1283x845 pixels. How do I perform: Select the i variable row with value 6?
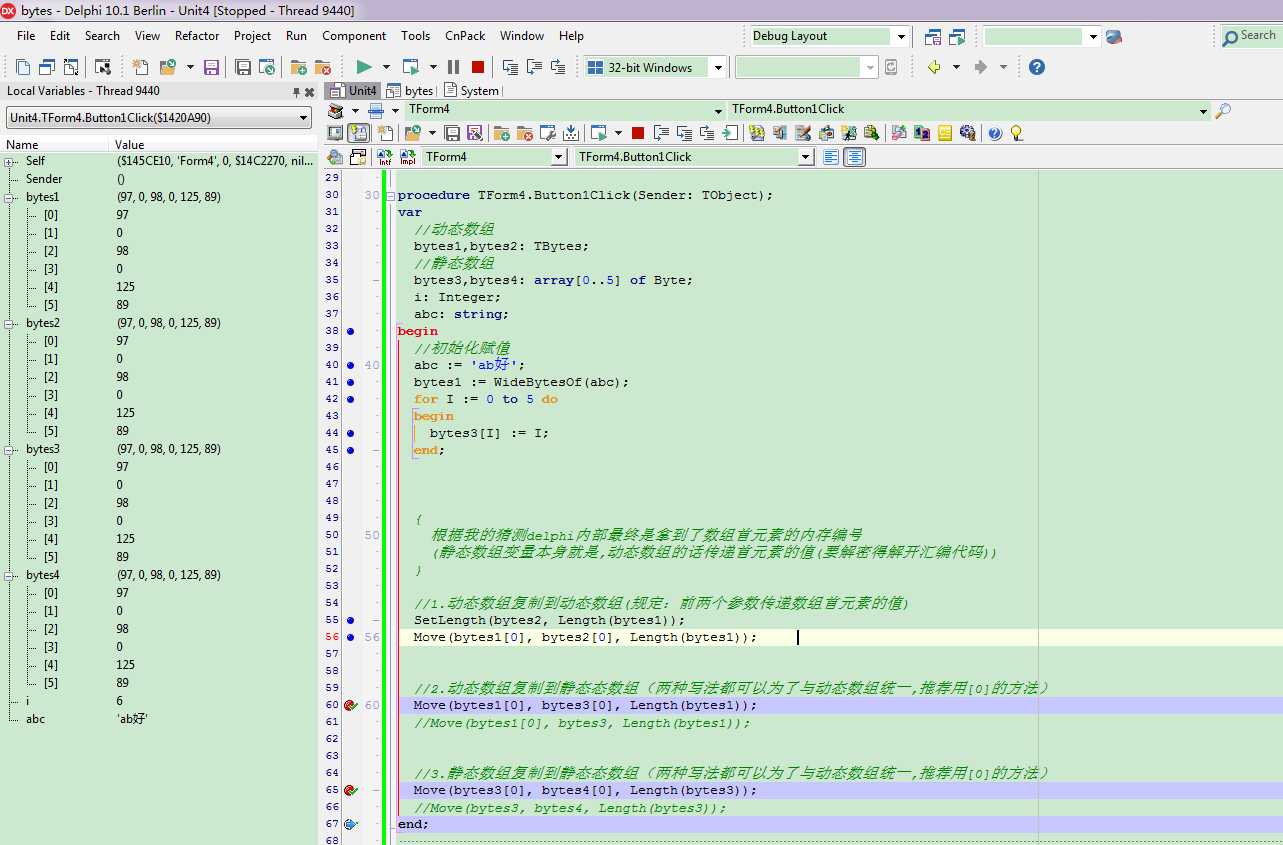[159, 701]
